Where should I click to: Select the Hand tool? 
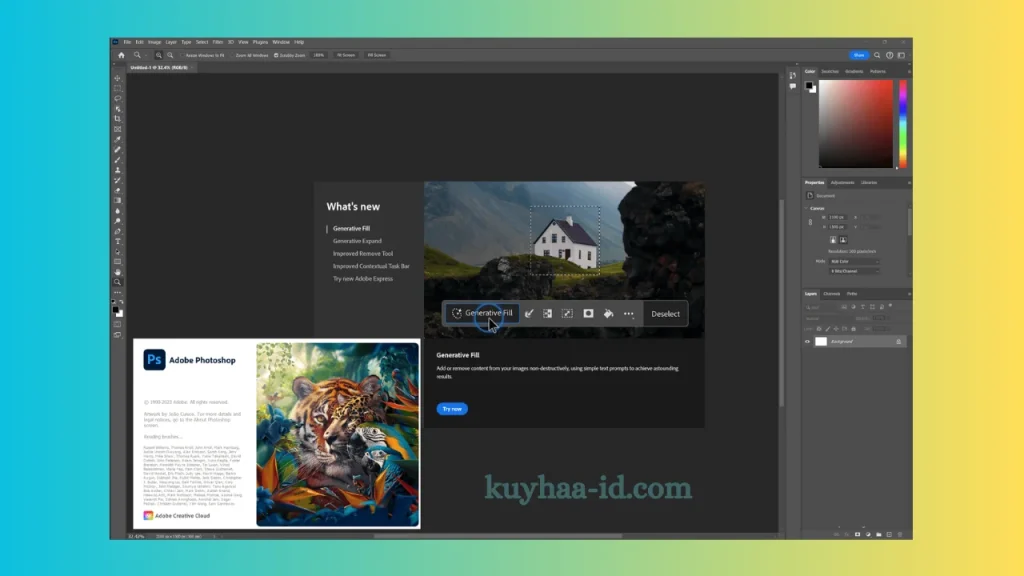[118, 272]
